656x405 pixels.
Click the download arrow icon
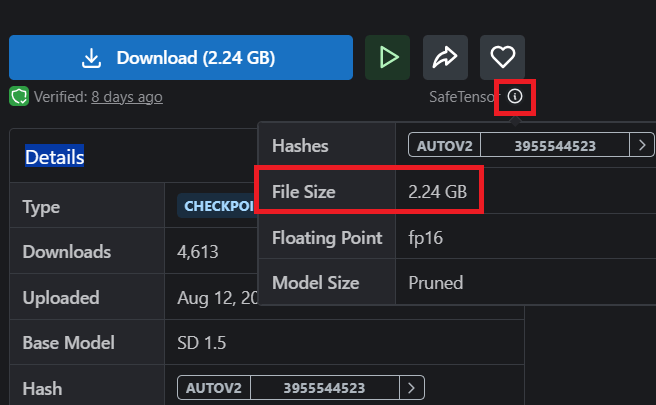tap(92, 58)
